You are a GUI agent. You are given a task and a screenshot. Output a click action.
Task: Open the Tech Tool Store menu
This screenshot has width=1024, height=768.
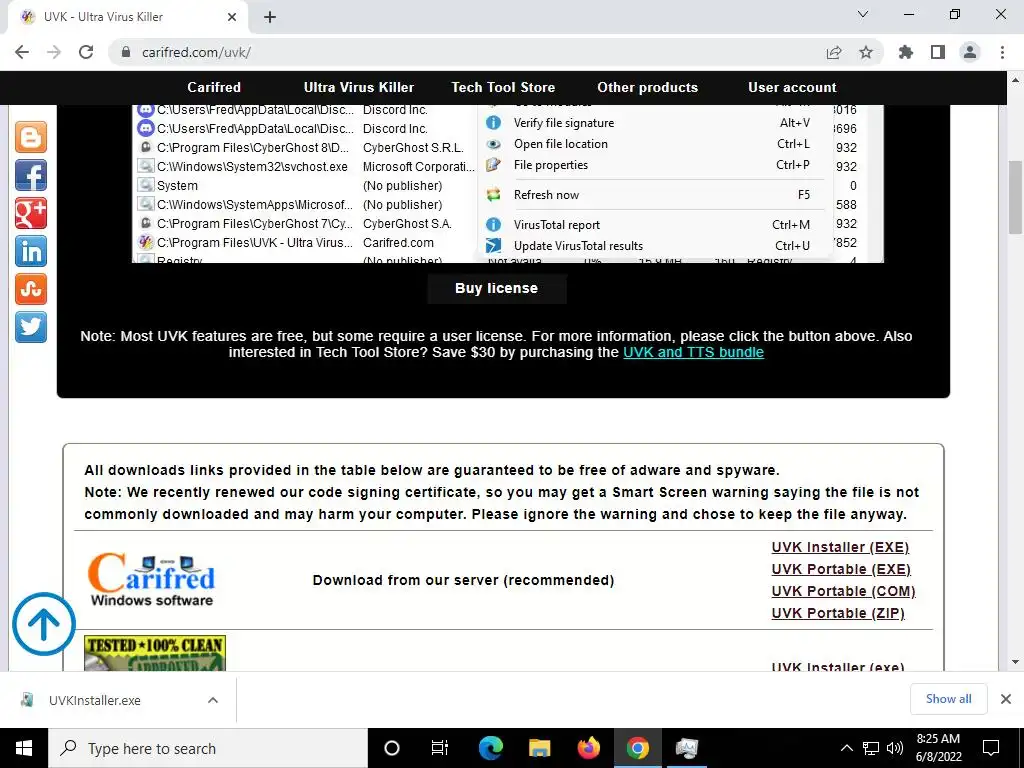click(x=503, y=88)
